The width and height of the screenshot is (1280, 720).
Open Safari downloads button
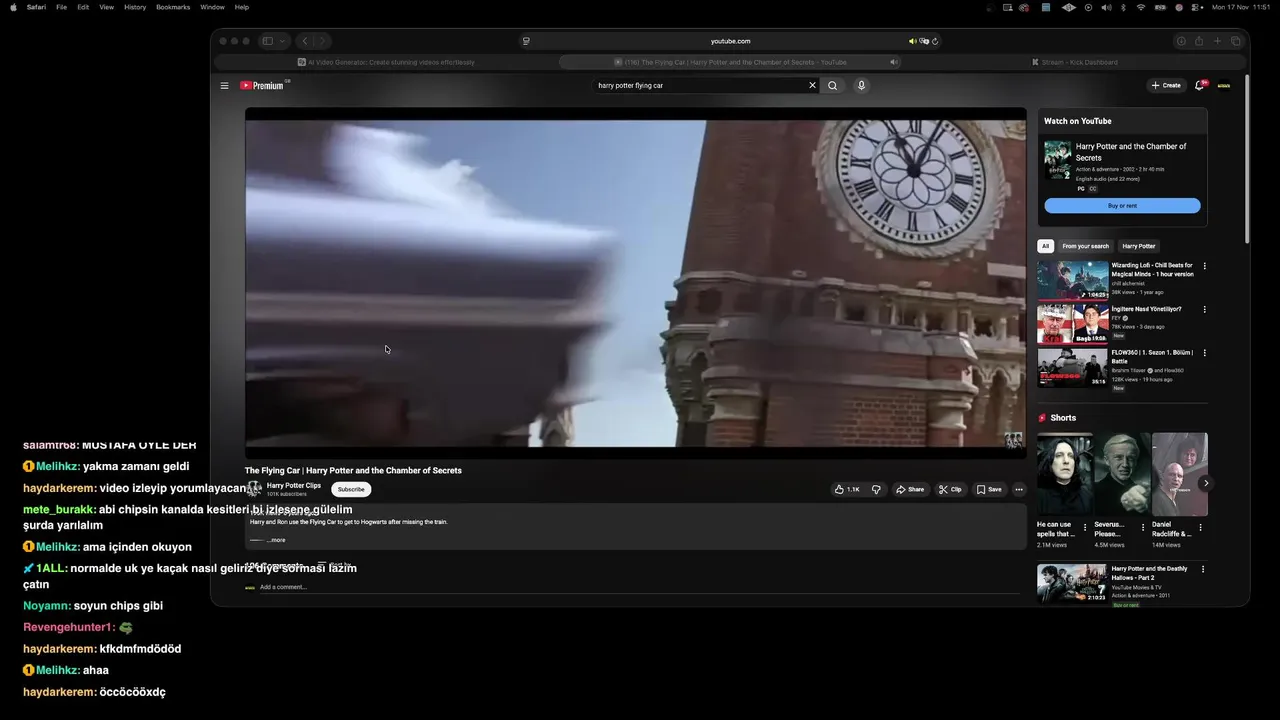(x=1181, y=41)
